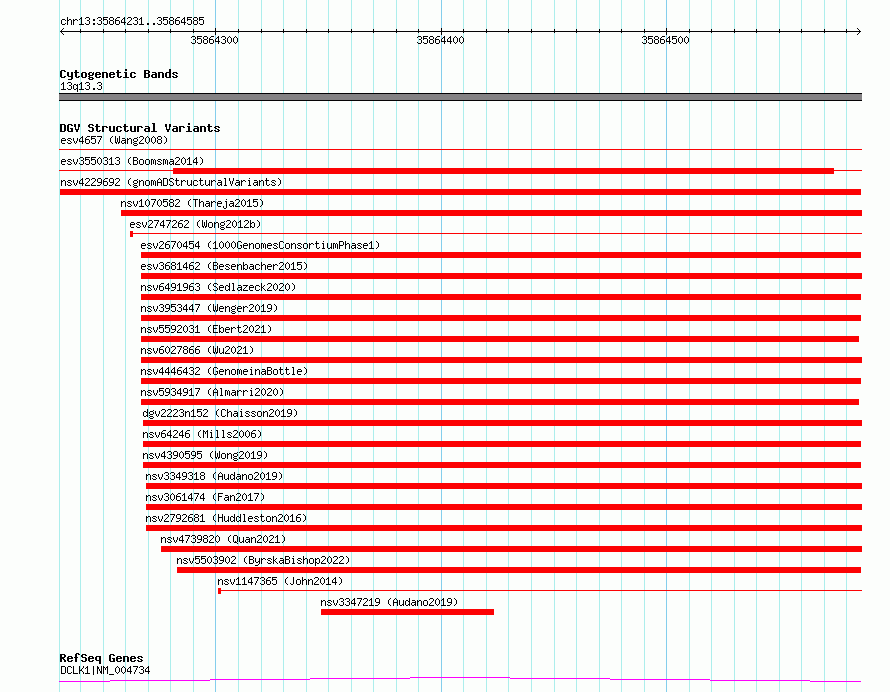Open variant nsv1070582 (Thareja2015)
The image size is (890, 692).
(x=192, y=203)
